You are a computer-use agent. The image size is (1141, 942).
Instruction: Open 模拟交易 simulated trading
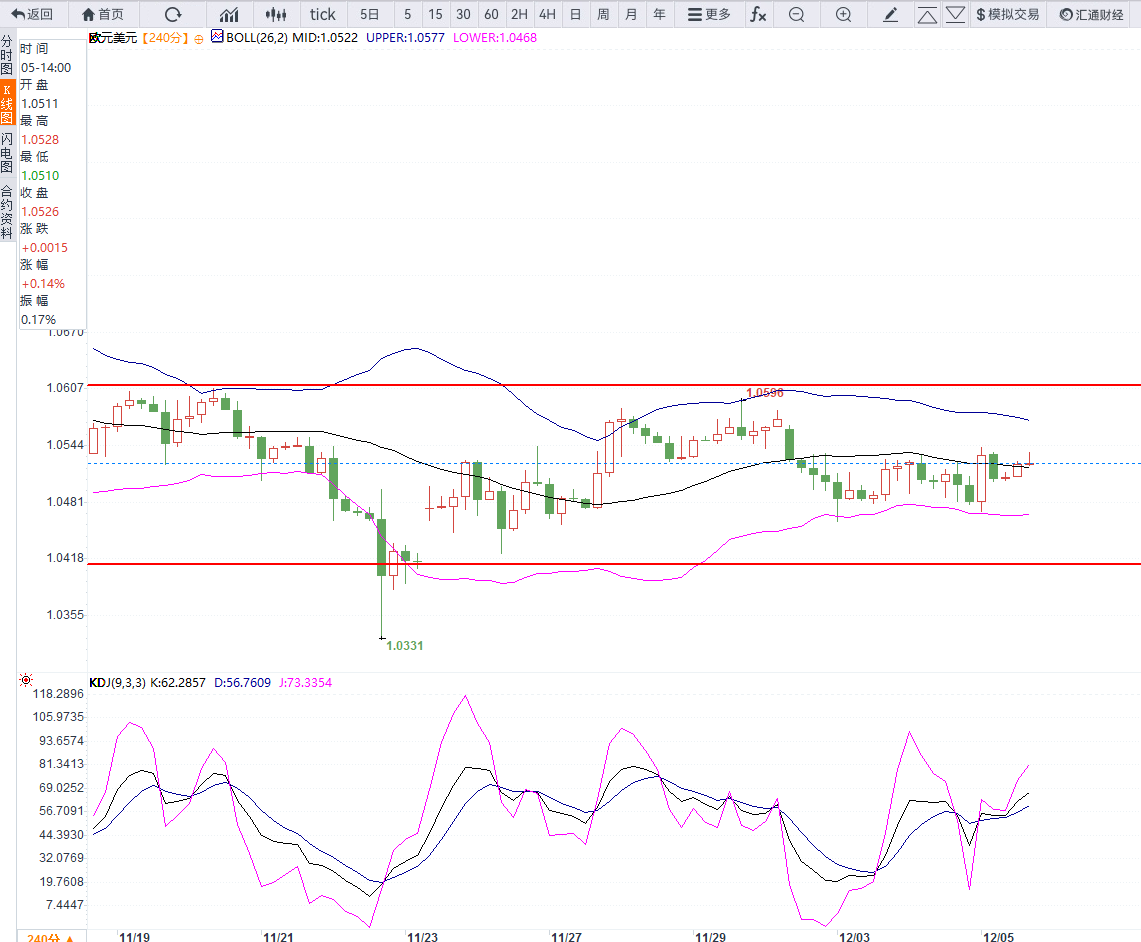(1007, 14)
